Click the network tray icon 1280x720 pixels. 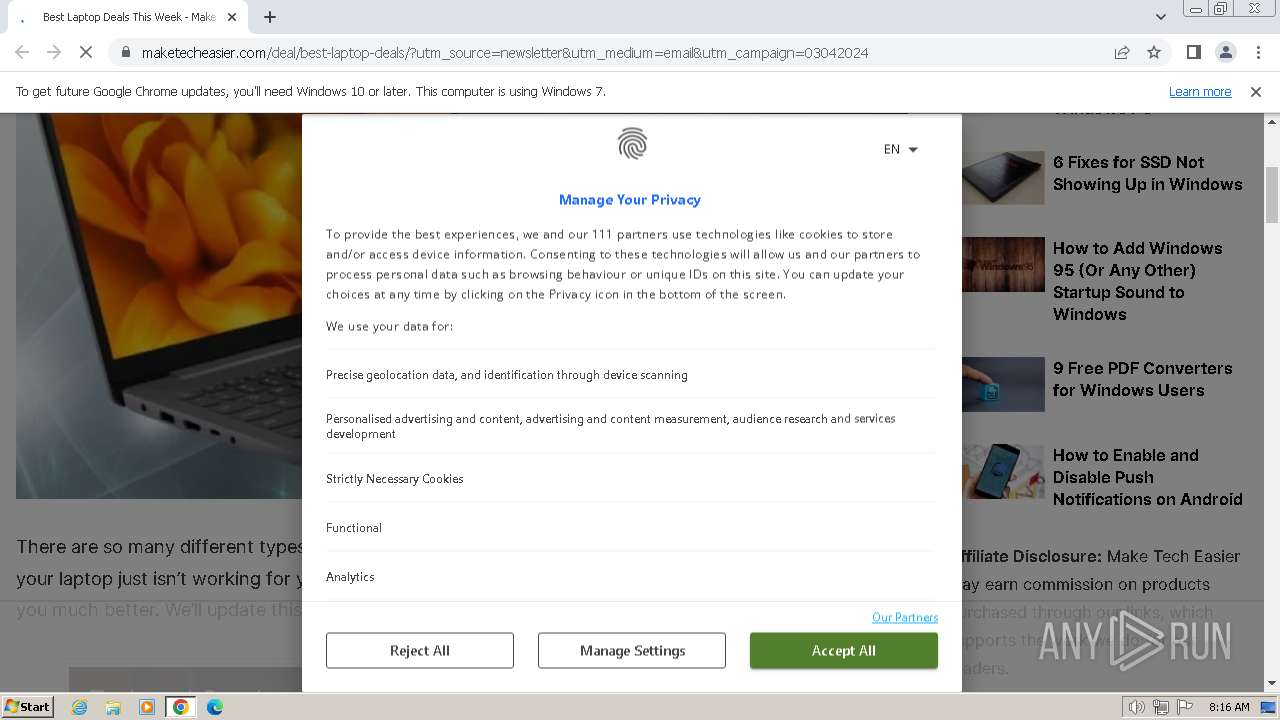1161,707
